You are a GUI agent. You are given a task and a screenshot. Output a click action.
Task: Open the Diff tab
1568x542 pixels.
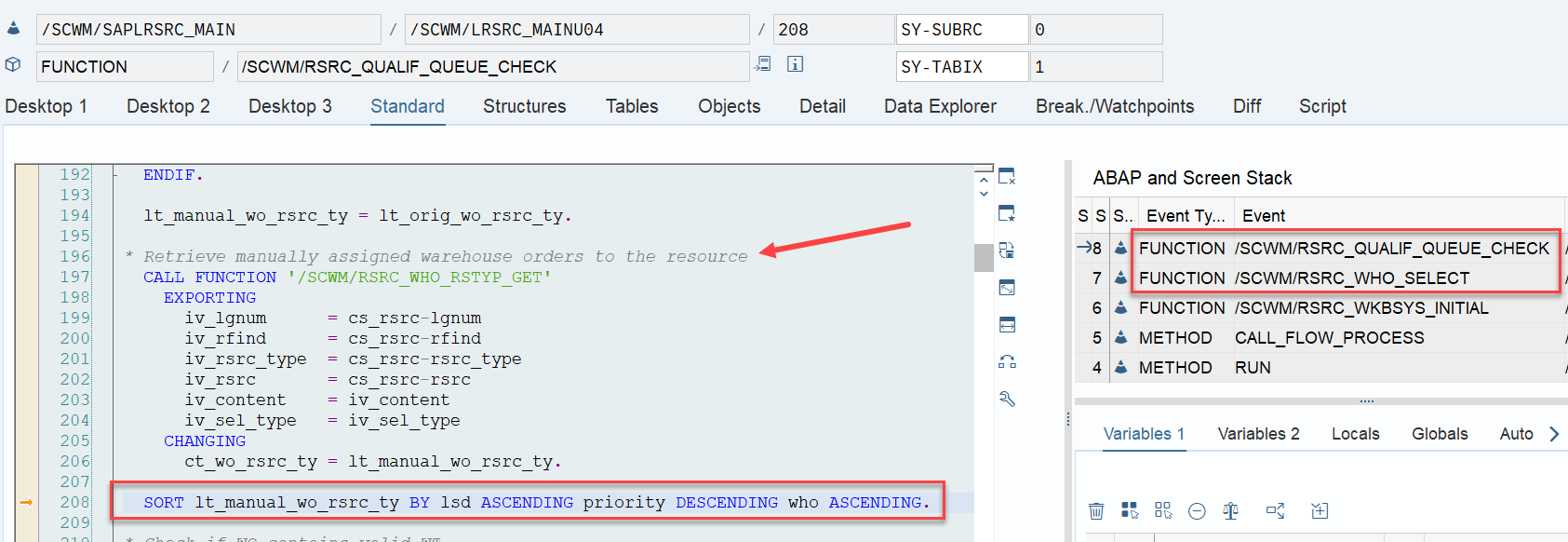tap(1247, 106)
